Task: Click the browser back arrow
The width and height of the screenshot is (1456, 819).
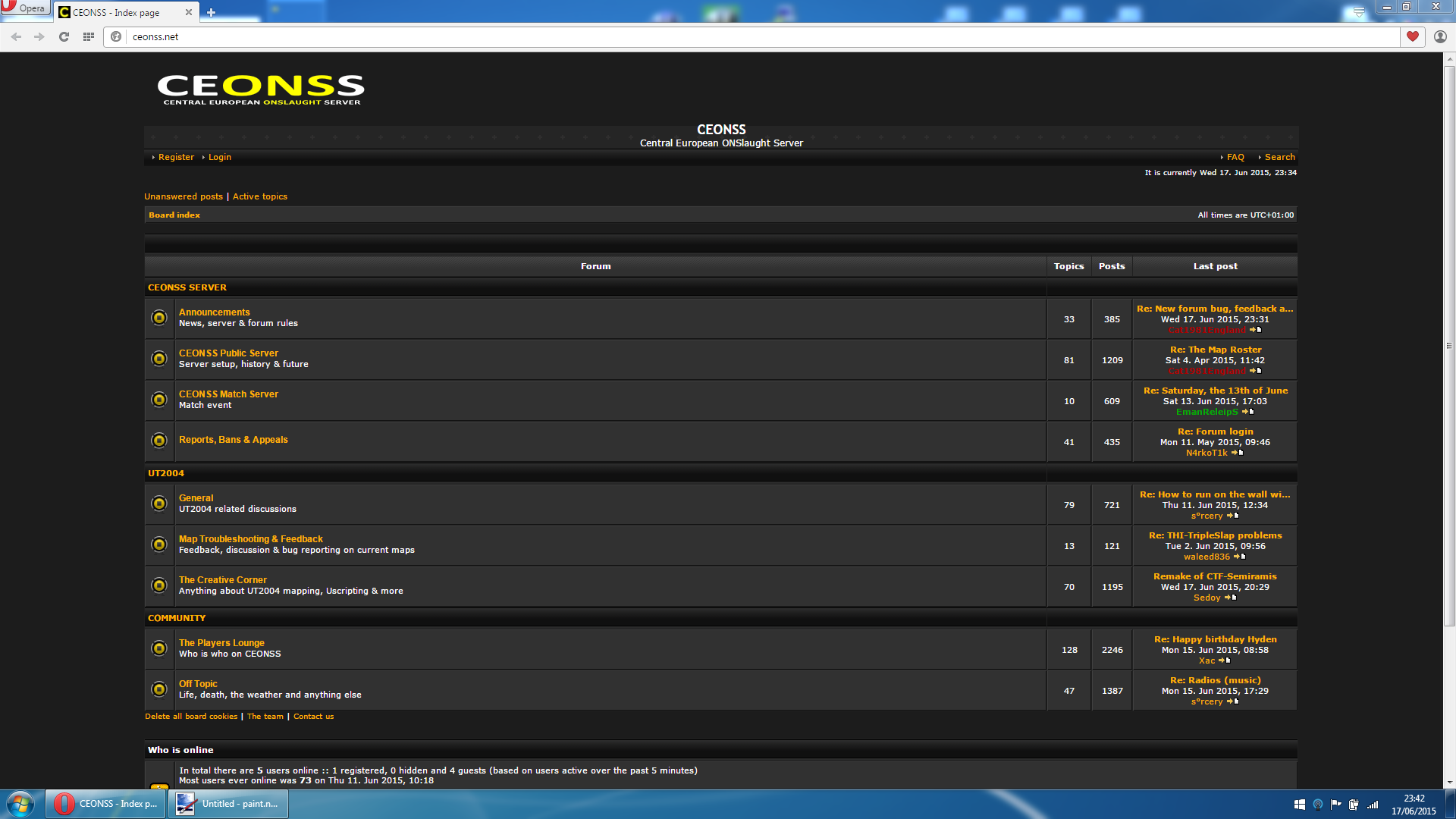Action: click(16, 36)
